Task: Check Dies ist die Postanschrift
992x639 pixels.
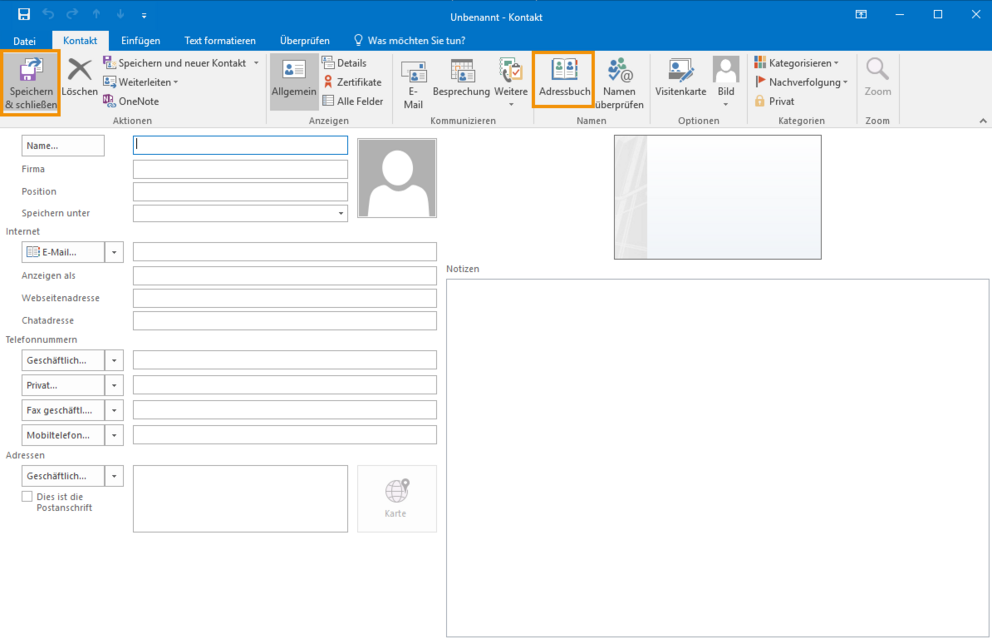Action: pos(27,497)
